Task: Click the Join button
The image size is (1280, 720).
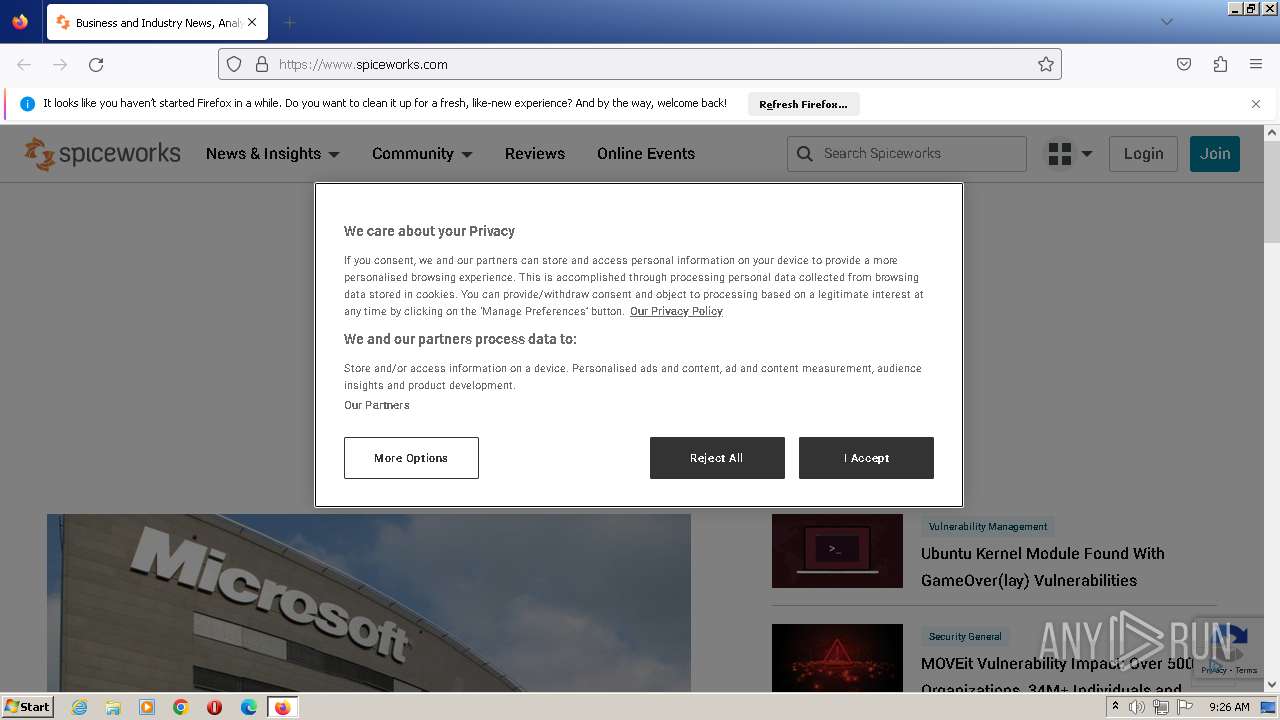Action: (x=1215, y=153)
